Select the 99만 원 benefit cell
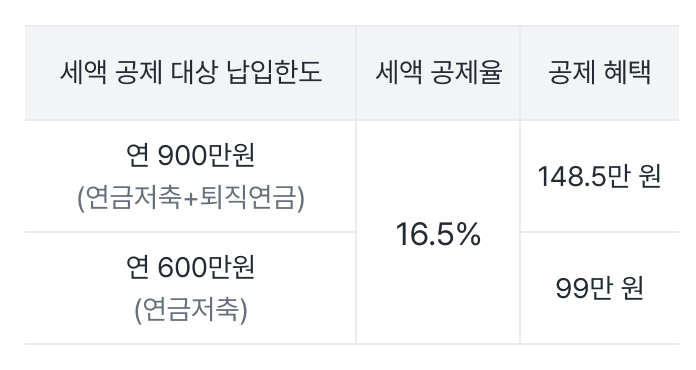Viewport: 696px width, 370px height. coord(599,288)
